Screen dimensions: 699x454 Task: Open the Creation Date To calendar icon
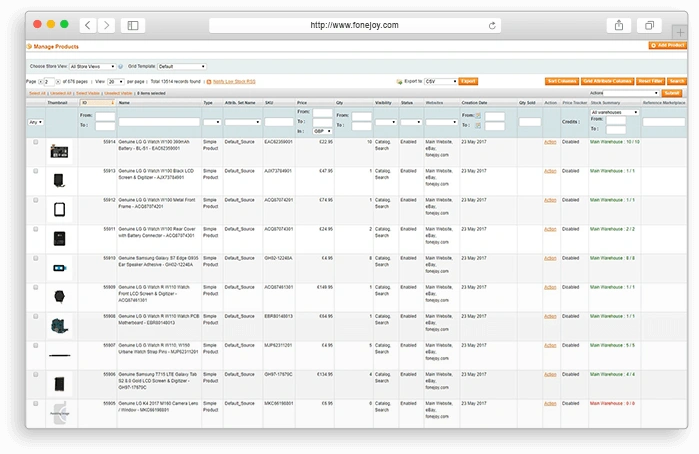pos(478,125)
